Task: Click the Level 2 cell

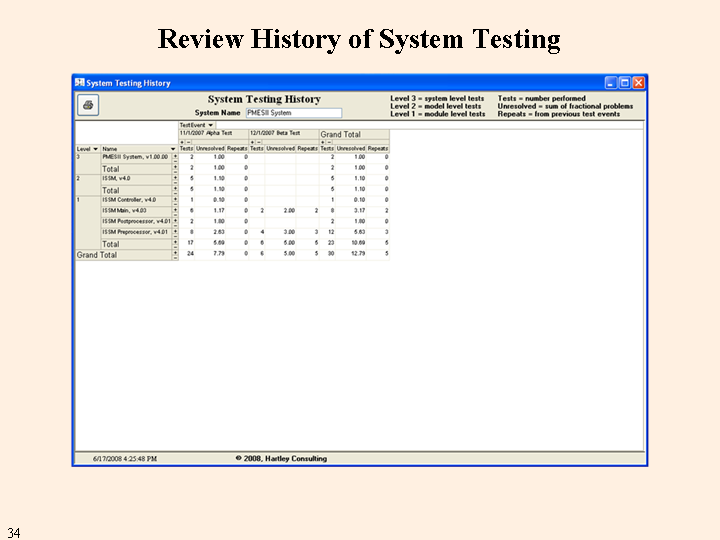Action: pos(88,186)
